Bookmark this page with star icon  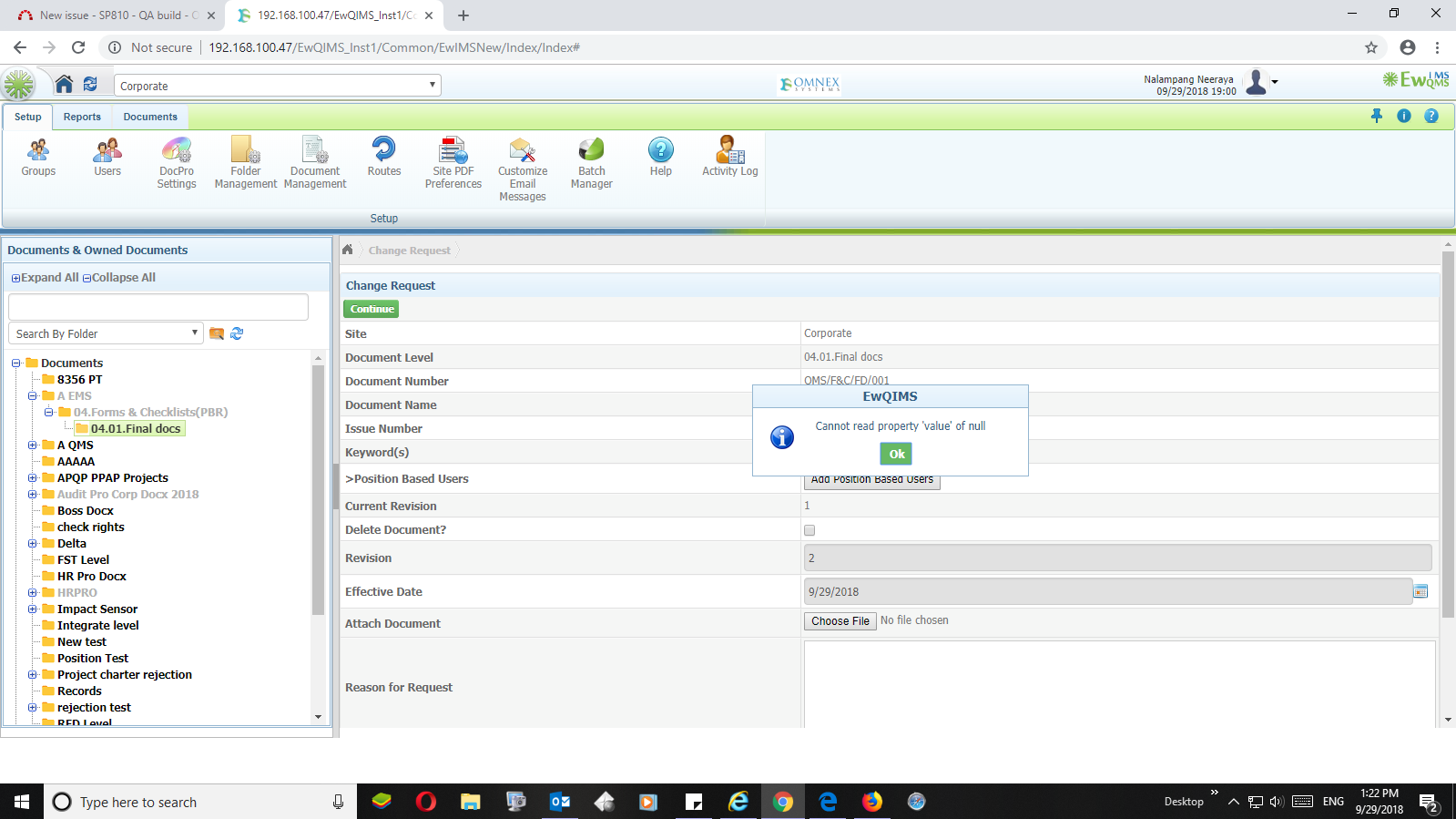pos(1371,47)
